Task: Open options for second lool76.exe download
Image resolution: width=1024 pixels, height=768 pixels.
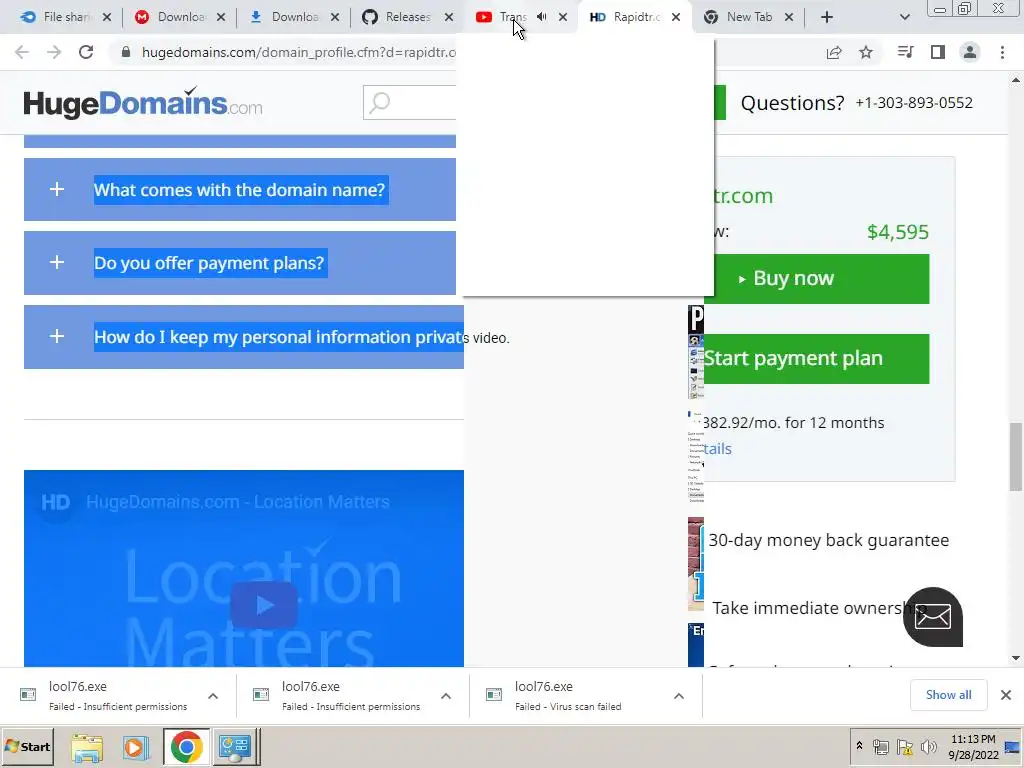Action: pyautogui.click(x=446, y=696)
